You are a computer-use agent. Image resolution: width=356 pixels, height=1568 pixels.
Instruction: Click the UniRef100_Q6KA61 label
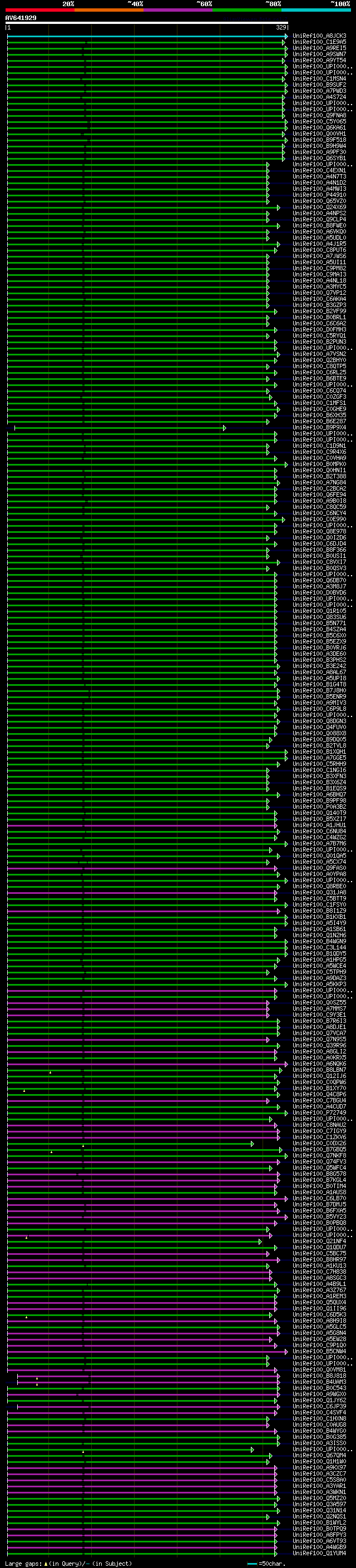pos(319,128)
